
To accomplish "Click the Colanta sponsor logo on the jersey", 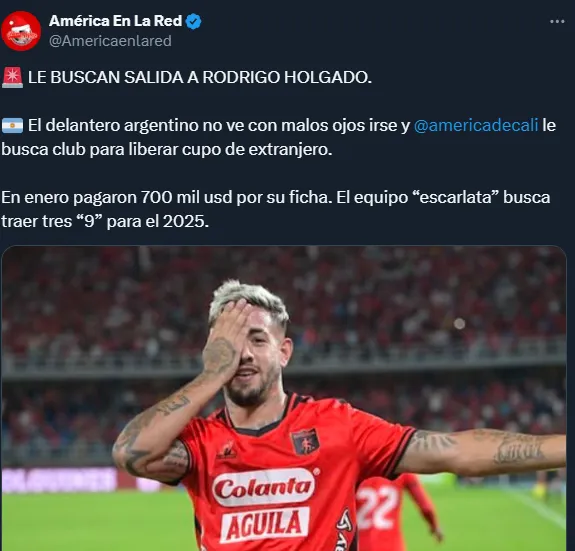I will 263,488.
